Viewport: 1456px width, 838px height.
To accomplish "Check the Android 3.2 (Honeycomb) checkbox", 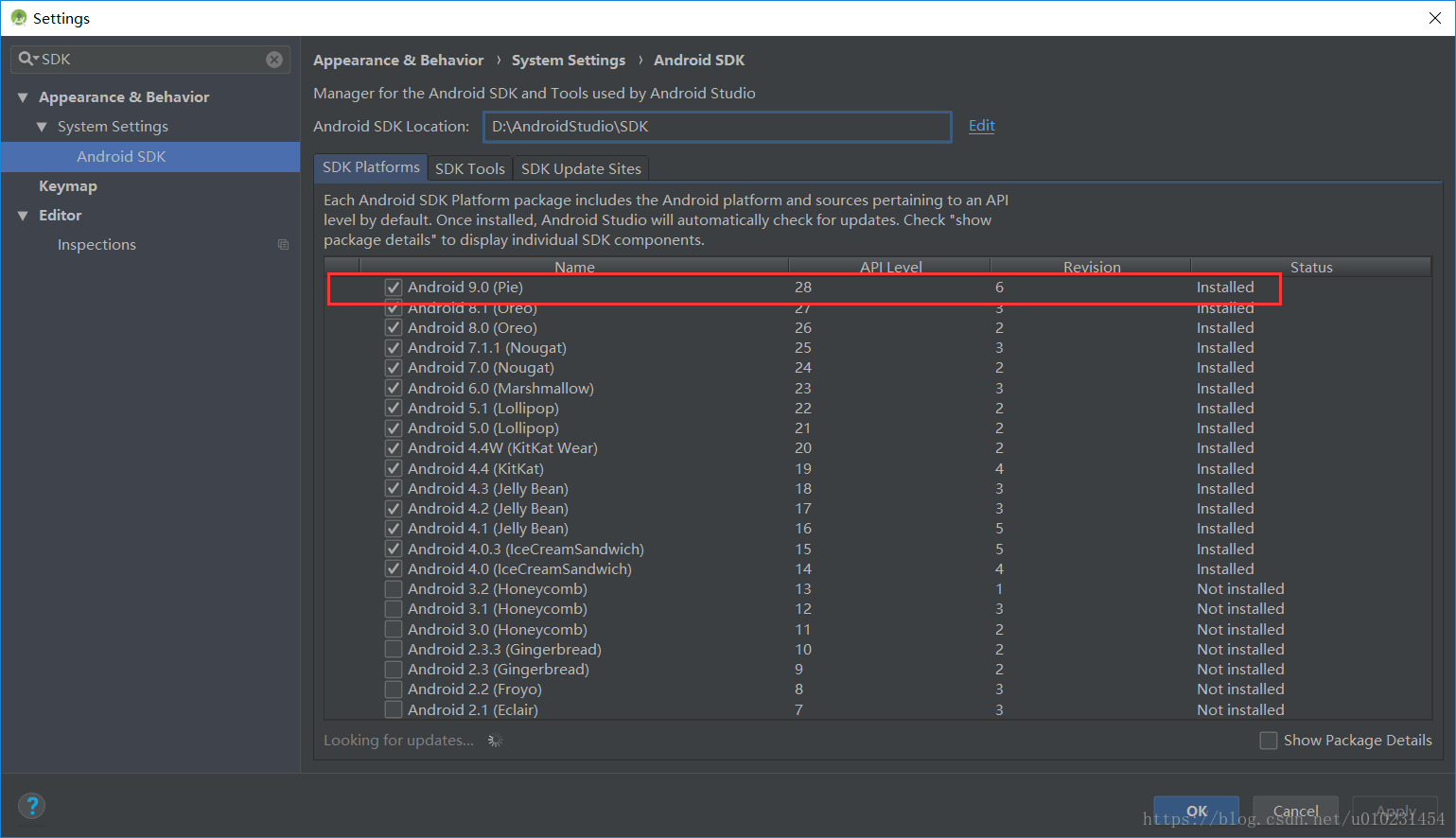I will (394, 589).
